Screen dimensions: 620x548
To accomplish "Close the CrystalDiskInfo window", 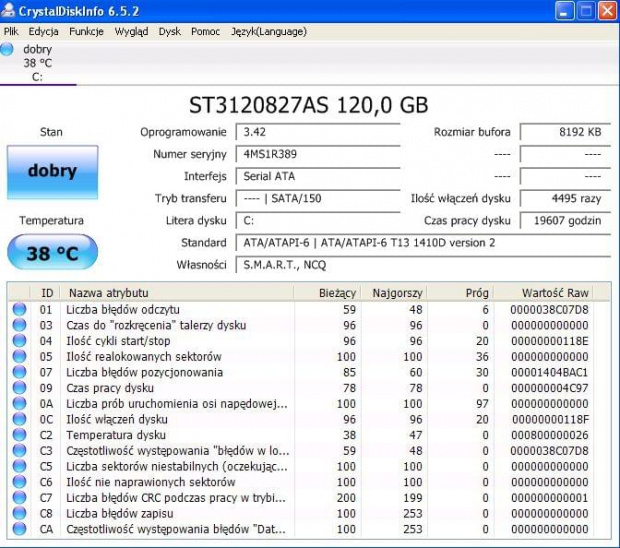I will pyautogui.click(x=607, y=11).
